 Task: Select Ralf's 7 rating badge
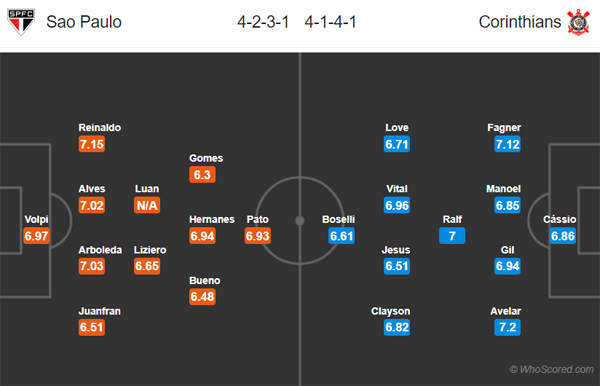452,236
